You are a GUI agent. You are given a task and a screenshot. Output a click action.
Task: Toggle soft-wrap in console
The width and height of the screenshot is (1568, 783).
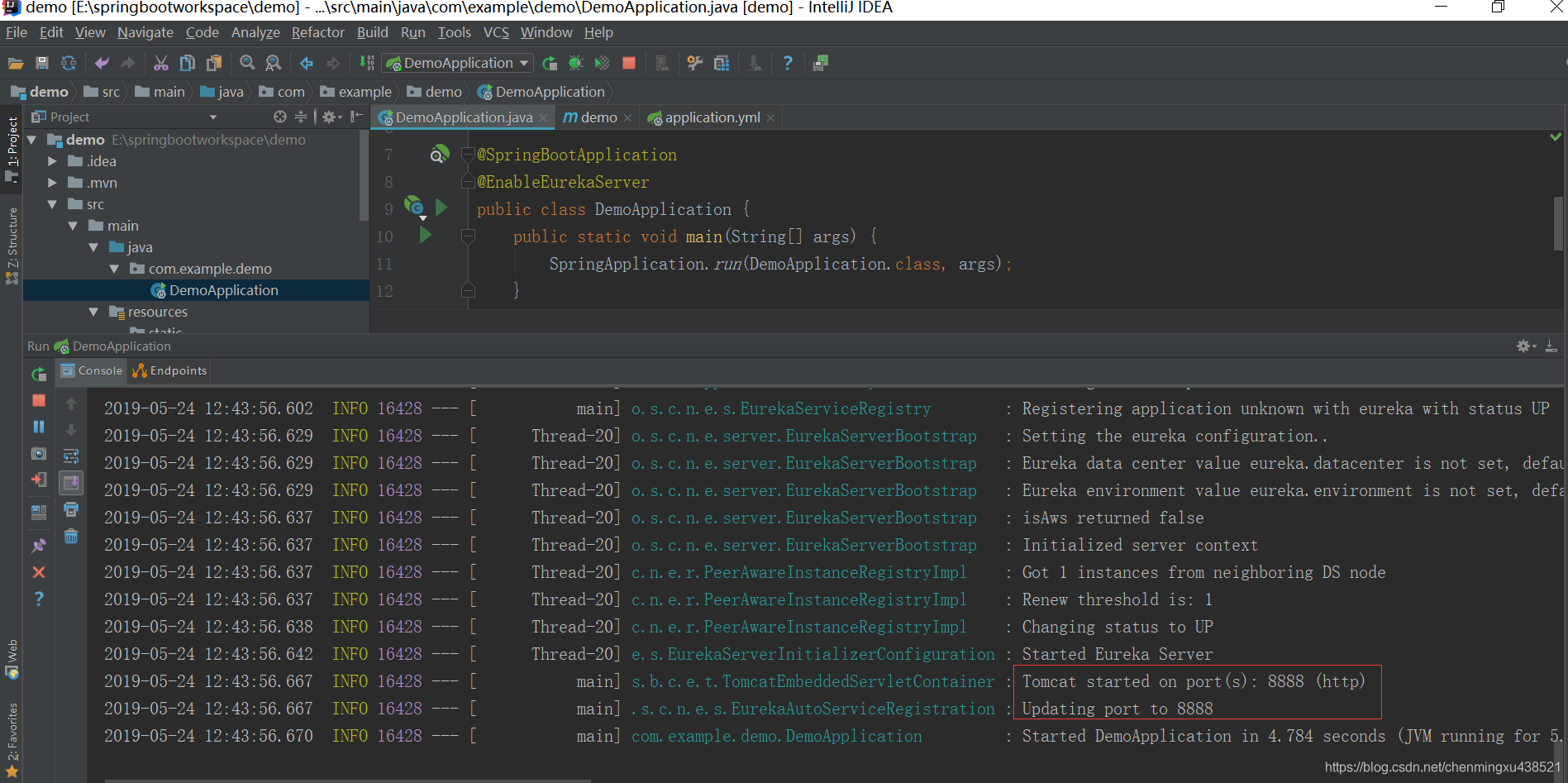(x=71, y=456)
